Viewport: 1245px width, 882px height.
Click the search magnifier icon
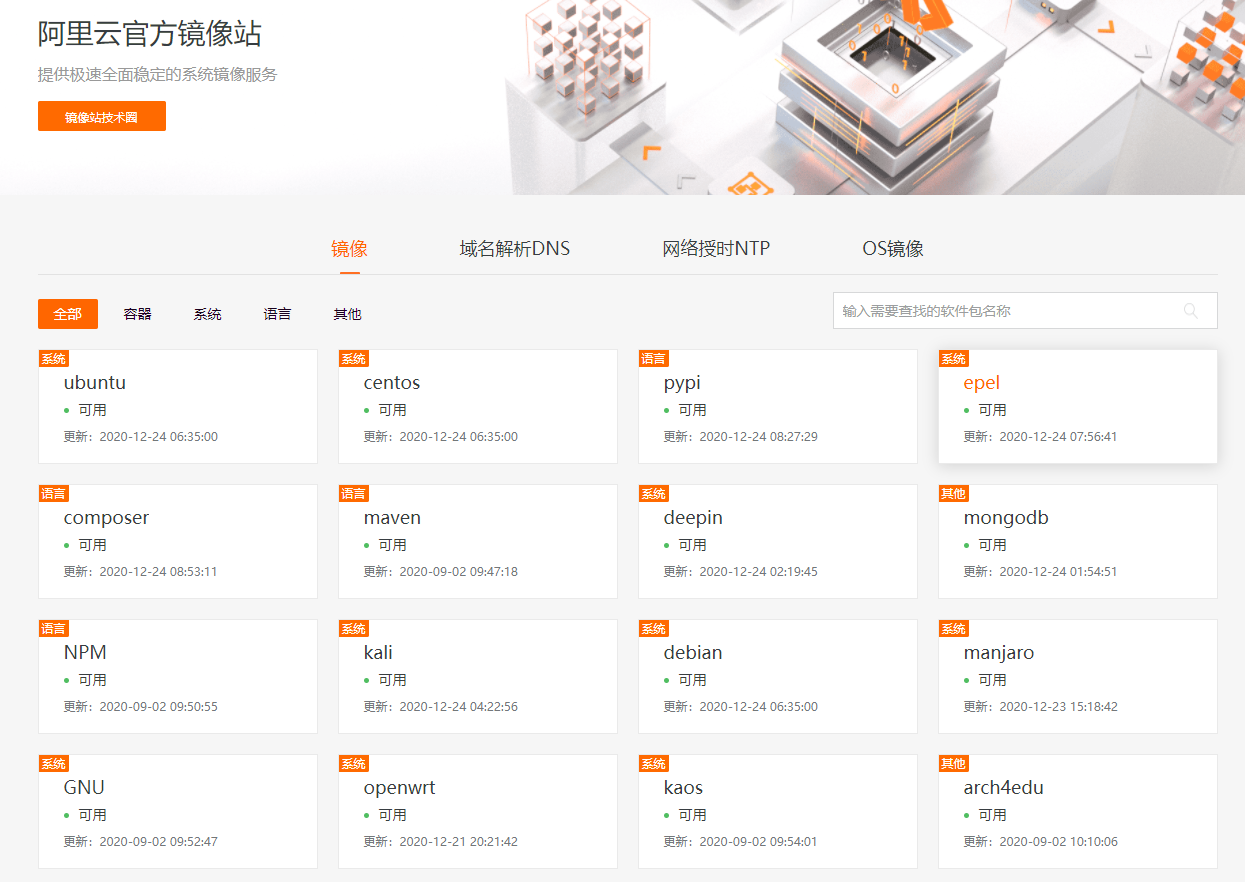click(x=1190, y=311)
